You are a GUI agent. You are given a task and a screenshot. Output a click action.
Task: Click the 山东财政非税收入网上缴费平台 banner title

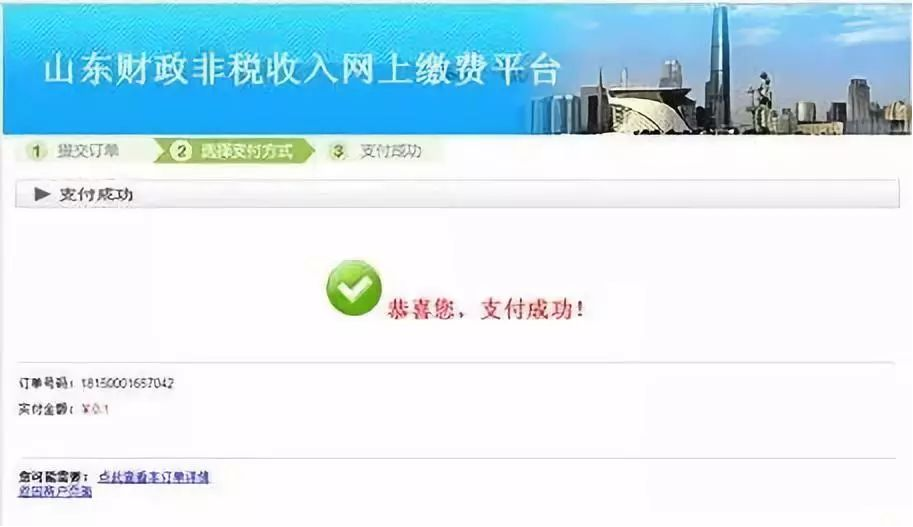[x=302, y=70]
